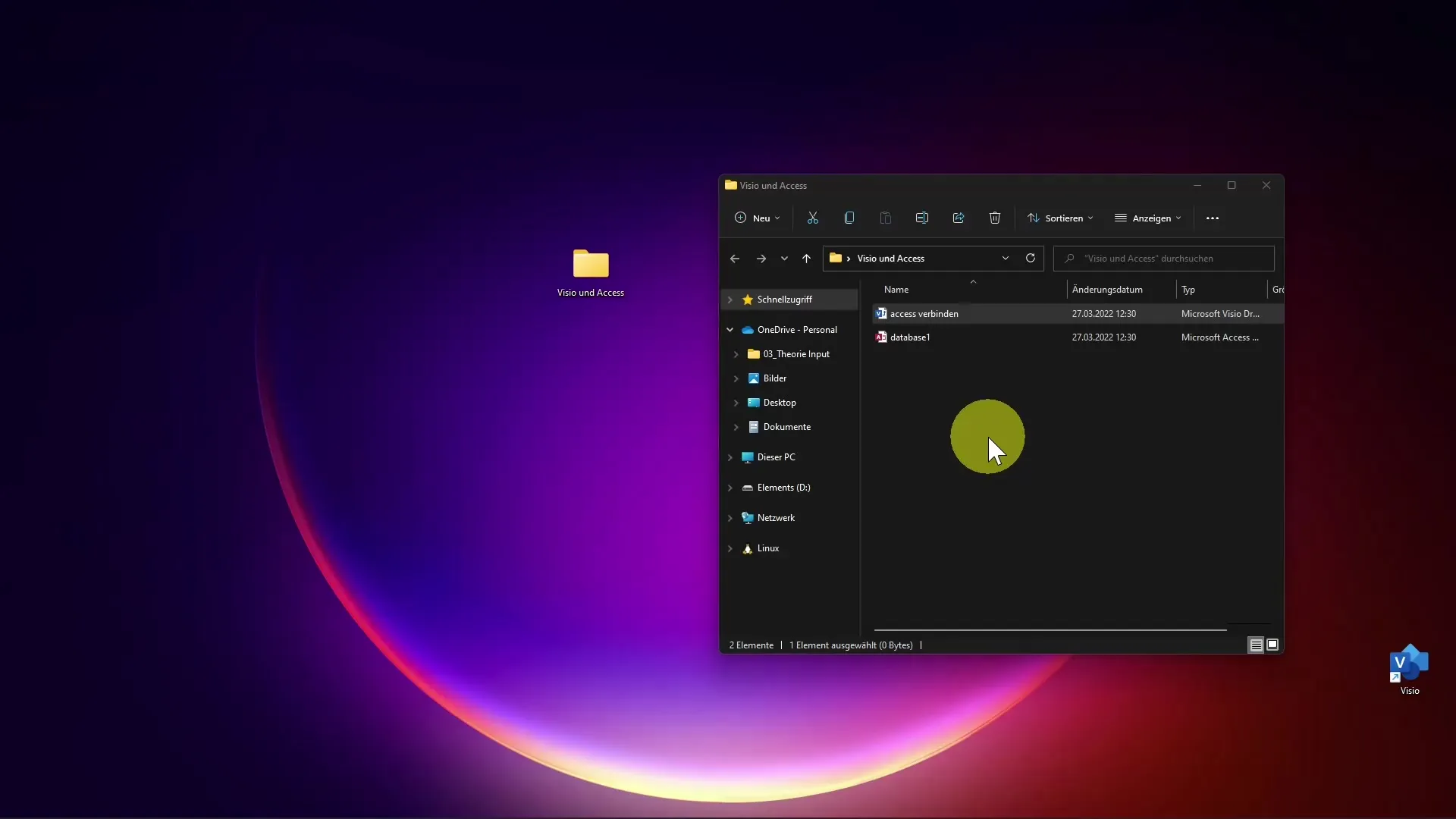Select the database1 Access file

pyautogui.click(x=910, y=337)
